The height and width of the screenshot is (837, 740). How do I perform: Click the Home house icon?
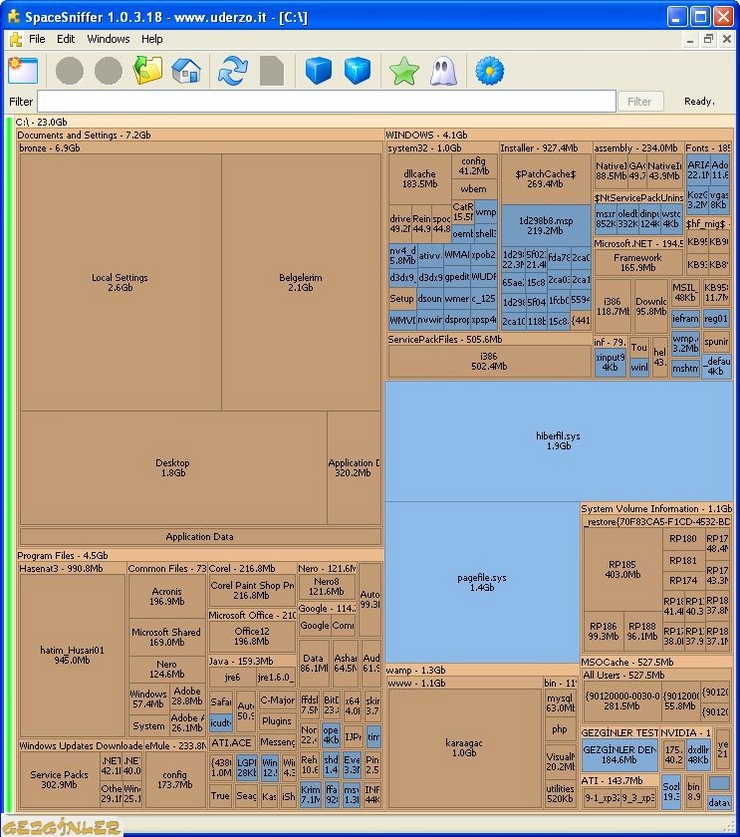point(186,70)
